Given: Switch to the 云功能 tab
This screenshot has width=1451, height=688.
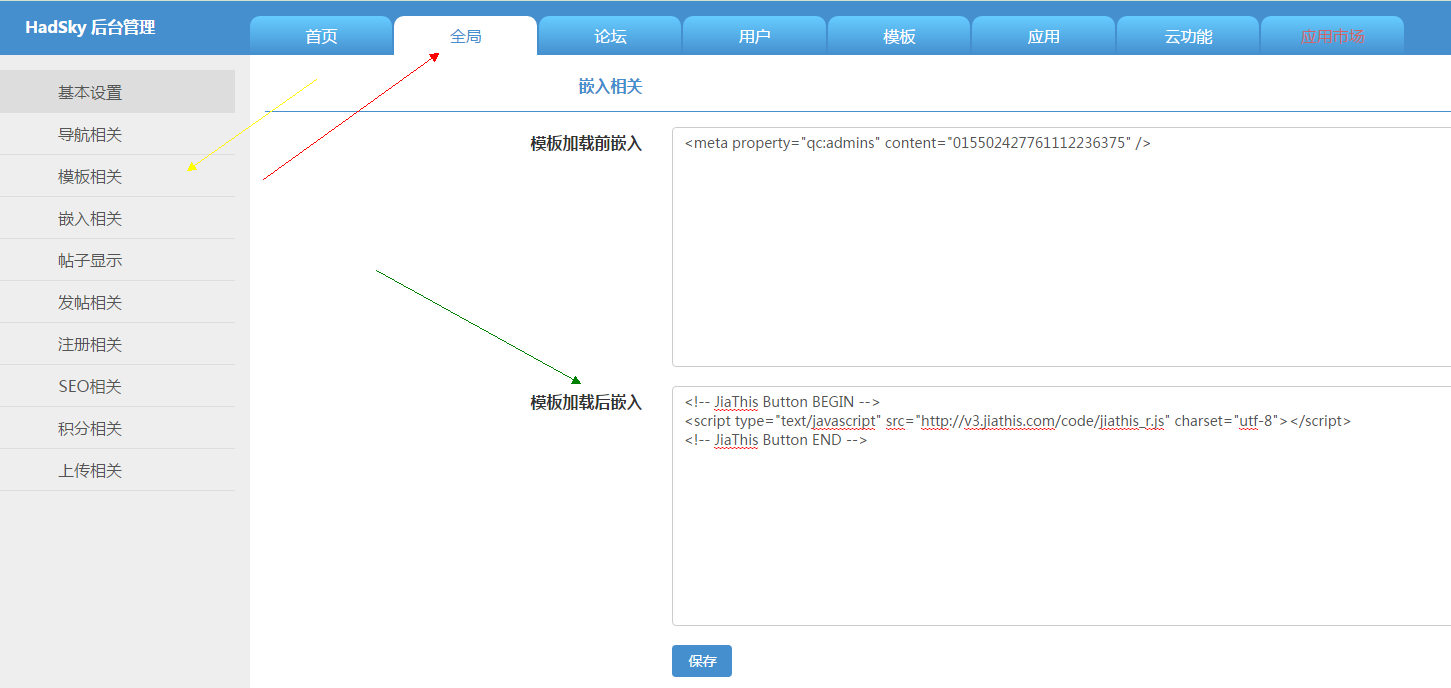Looking at the screenshot, I should pos(1188,36).
